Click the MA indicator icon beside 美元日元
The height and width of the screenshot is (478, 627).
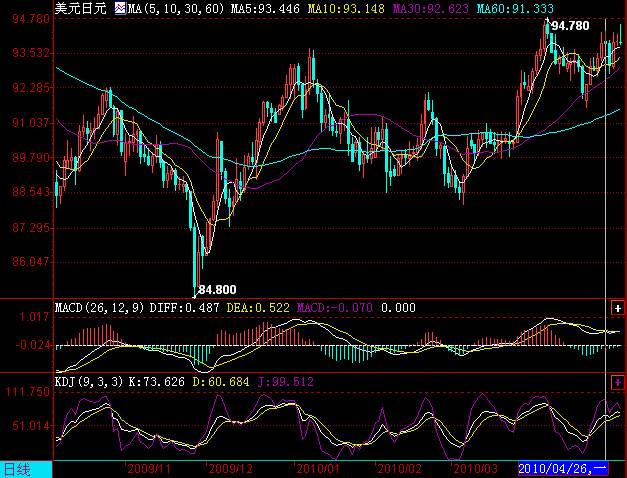(x=120, y=8)
